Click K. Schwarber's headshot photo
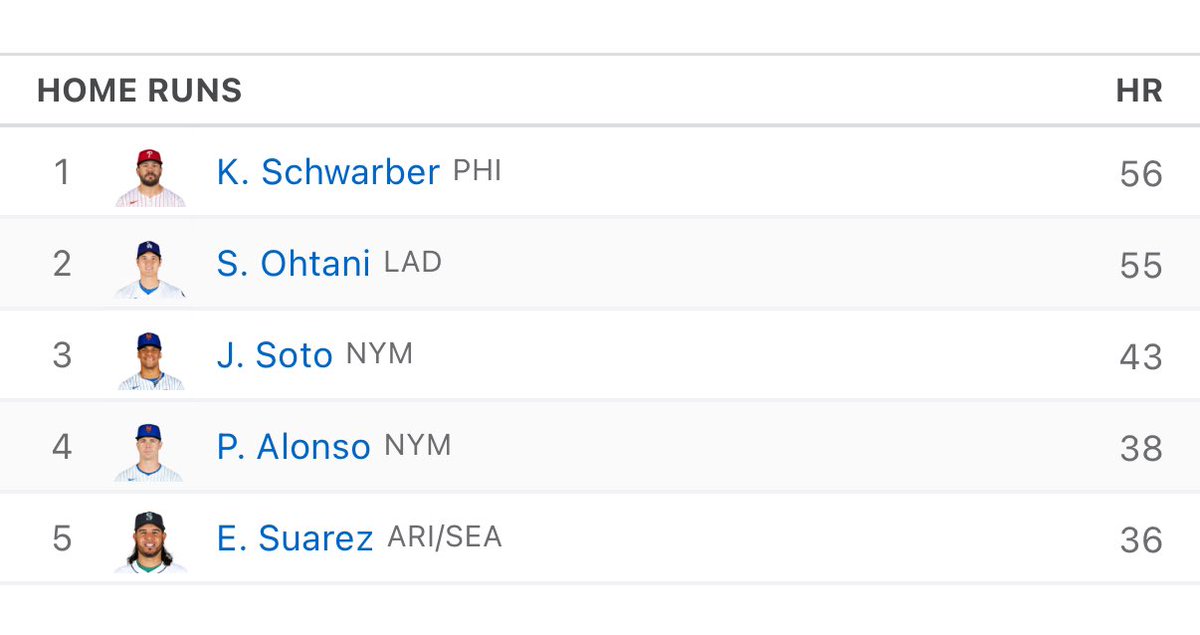Image resolution: width=1200 pixels, height=635 pixels. coord(150,177)
